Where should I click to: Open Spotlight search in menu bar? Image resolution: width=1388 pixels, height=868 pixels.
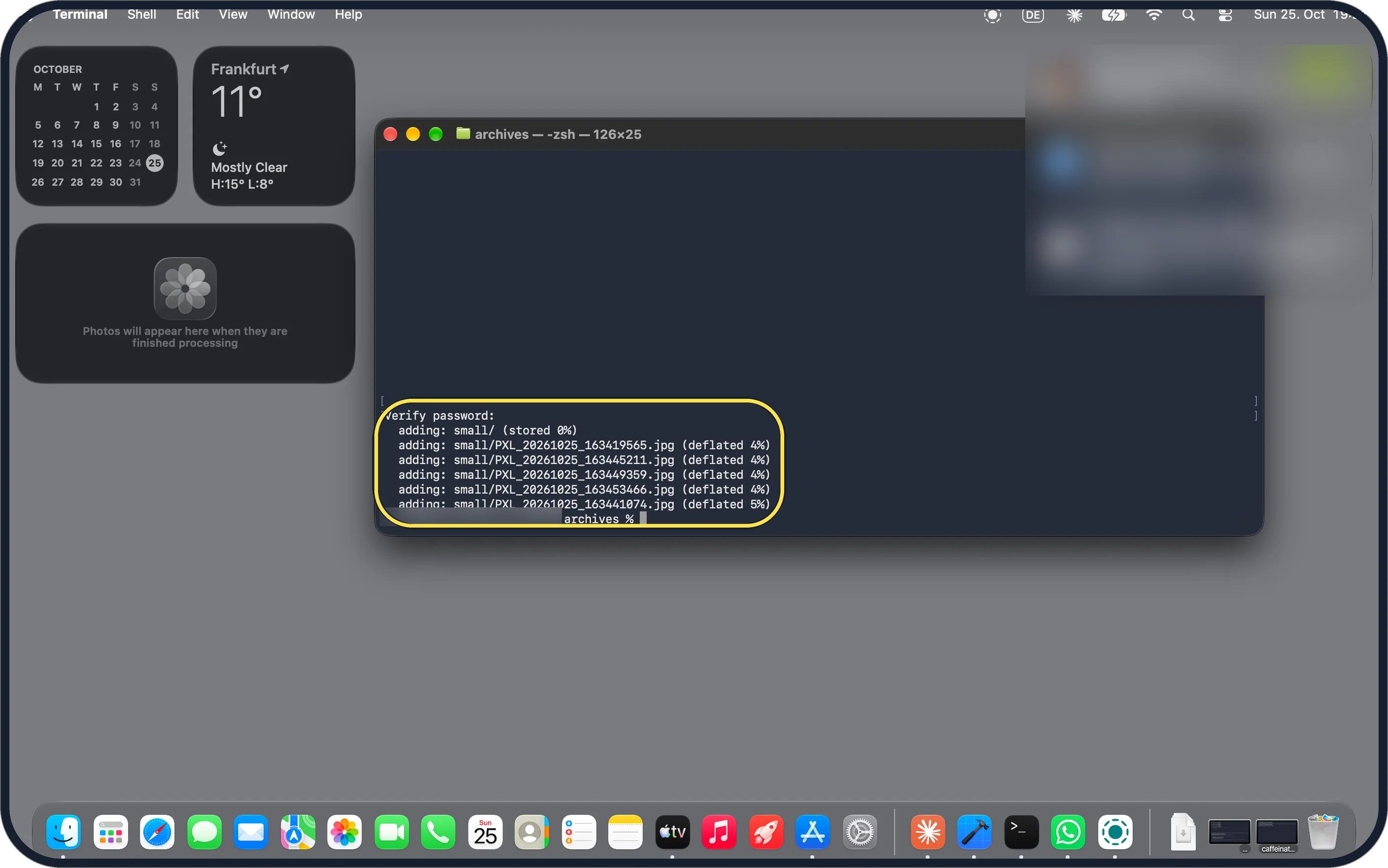tap(1188, 15)
